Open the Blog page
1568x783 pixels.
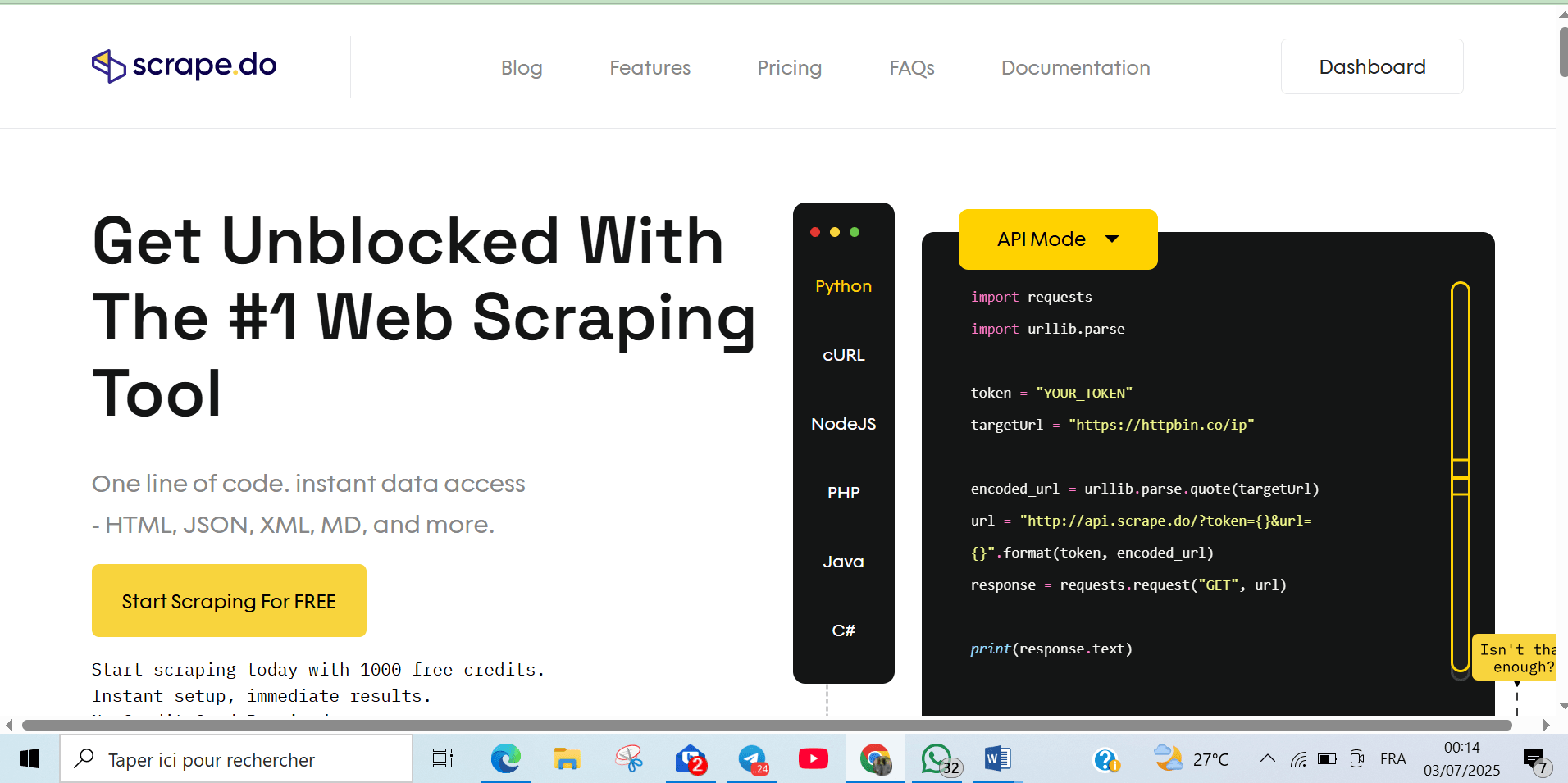coord(522,67)
